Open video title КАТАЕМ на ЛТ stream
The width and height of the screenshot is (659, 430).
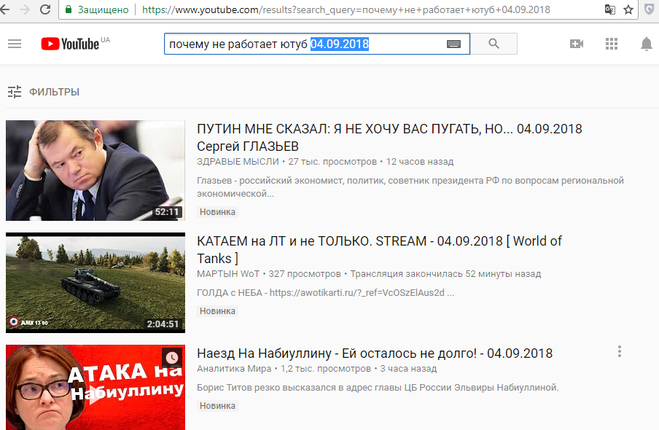pos(379,241)
